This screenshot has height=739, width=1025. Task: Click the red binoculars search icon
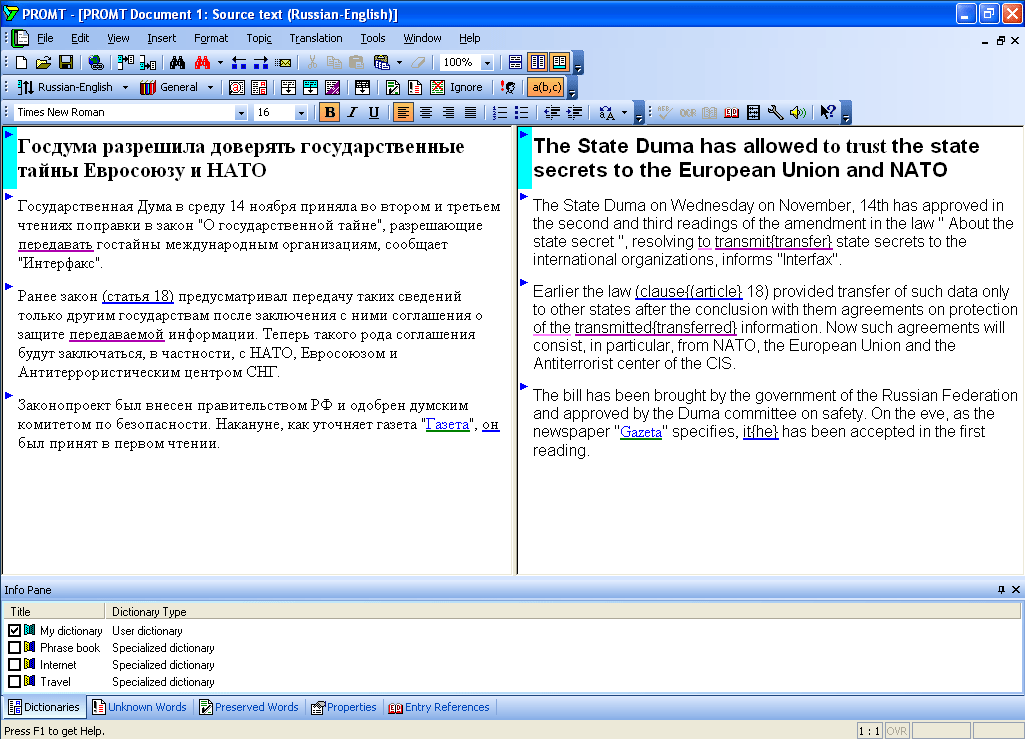pos(202,63)
